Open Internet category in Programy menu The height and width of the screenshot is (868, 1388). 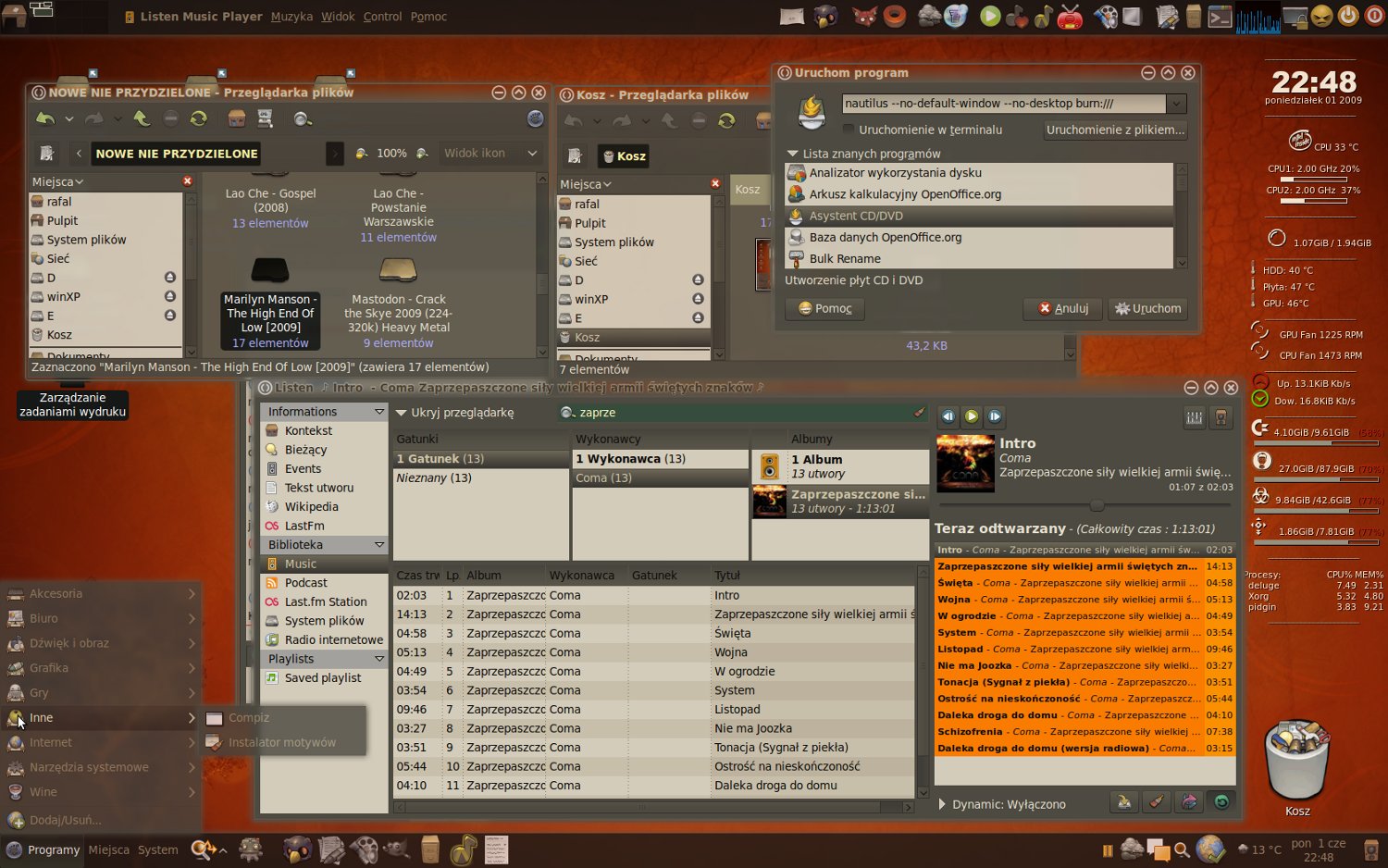101,743
